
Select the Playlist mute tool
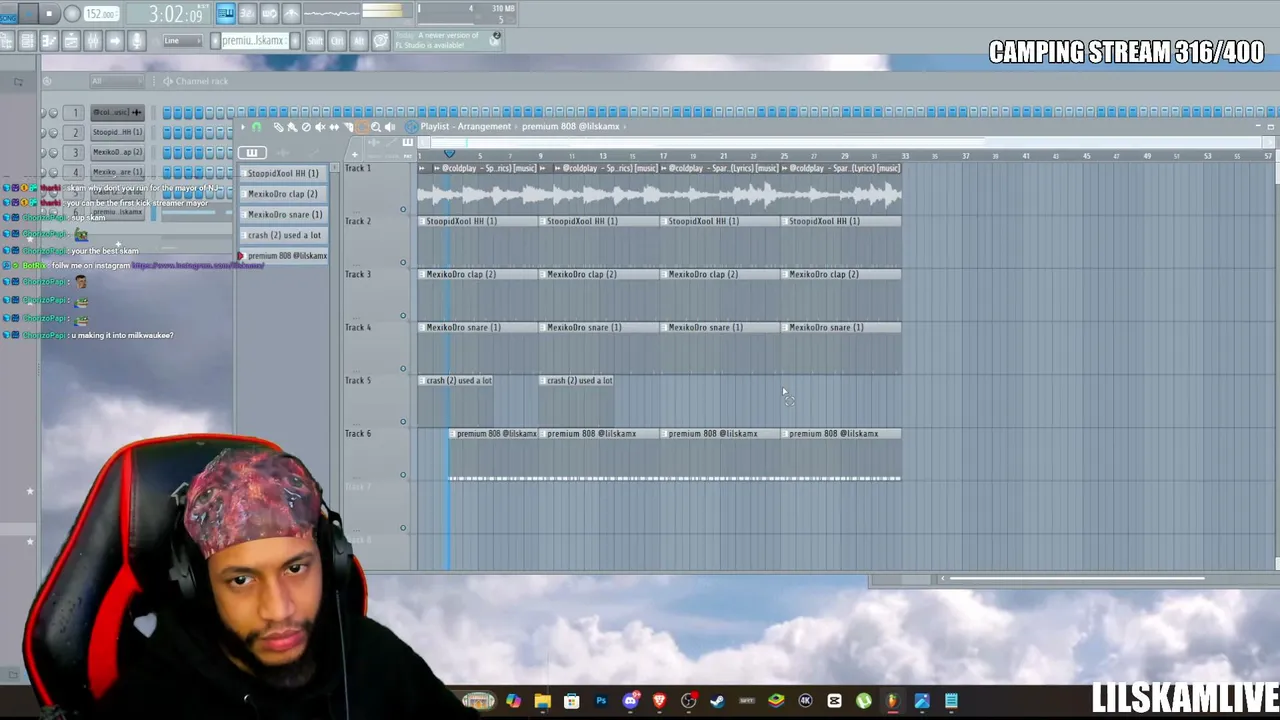point(320,127)
